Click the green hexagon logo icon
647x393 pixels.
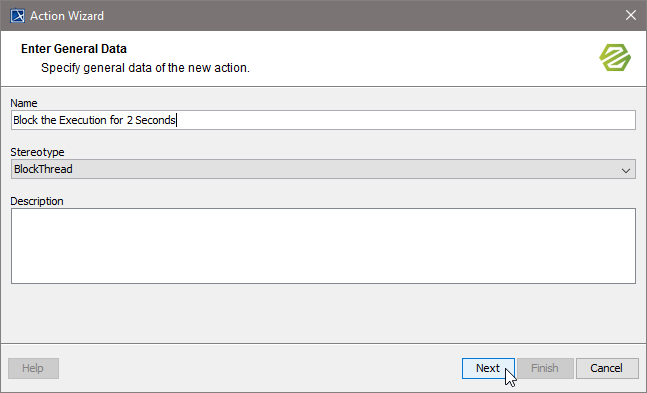615,57
